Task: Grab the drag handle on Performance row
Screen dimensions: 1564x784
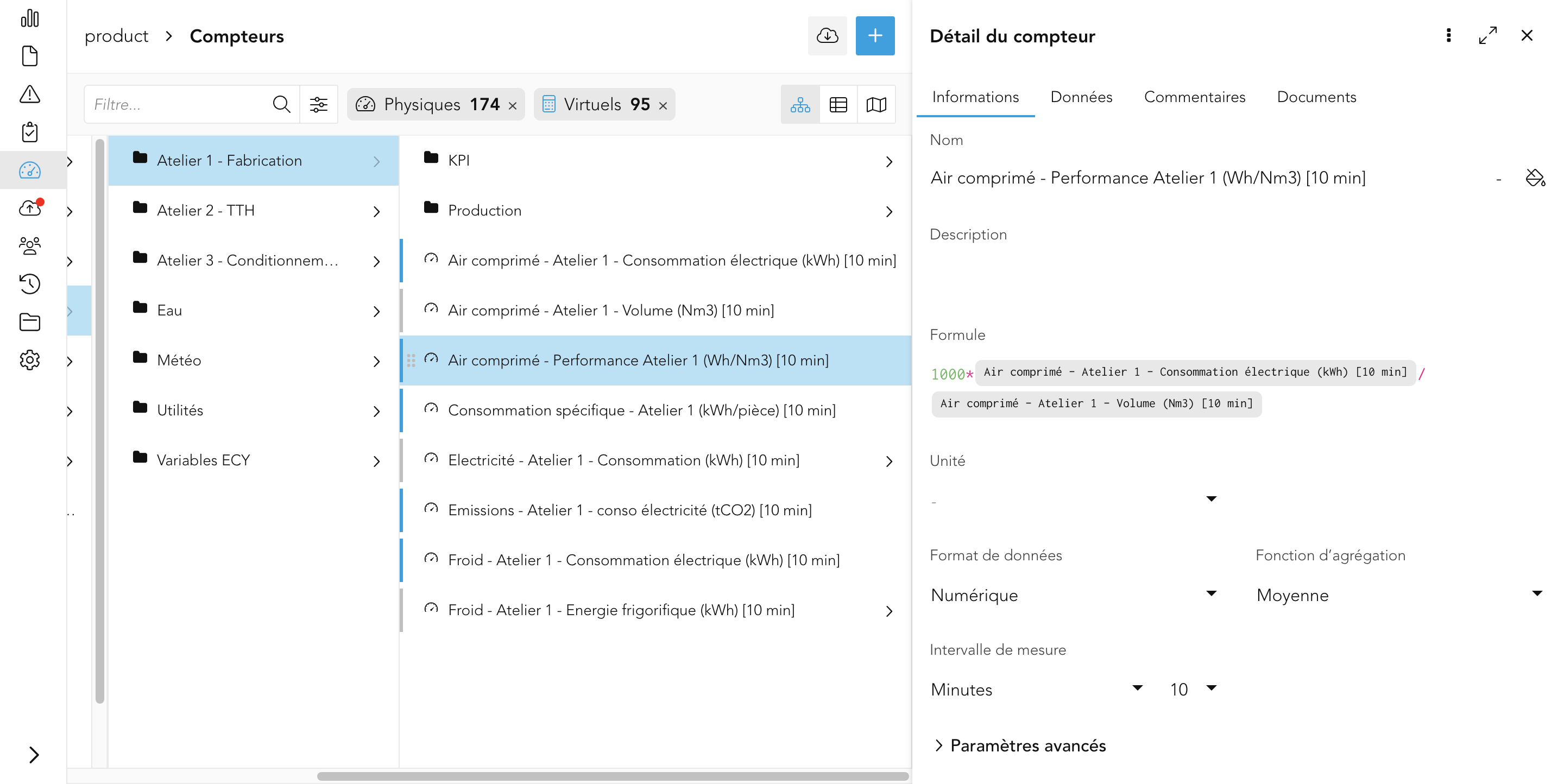Action: (x=411, y=361)
